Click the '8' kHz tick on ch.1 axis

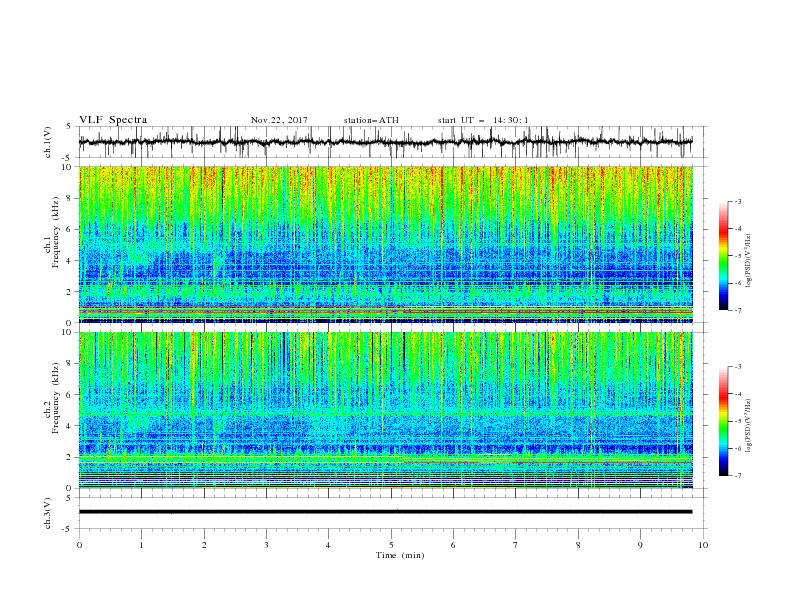coord(69,198)
